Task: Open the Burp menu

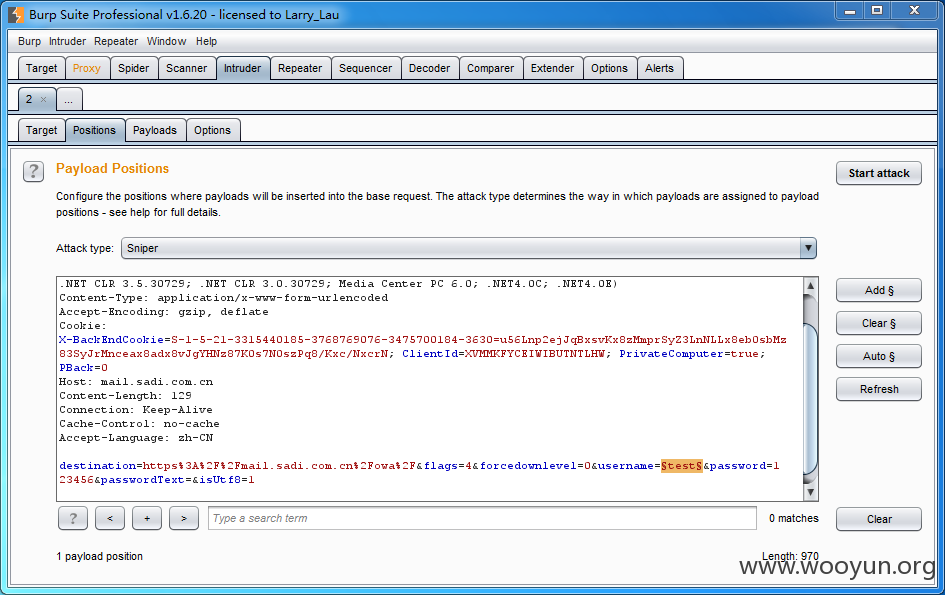Action: [30, 41]
